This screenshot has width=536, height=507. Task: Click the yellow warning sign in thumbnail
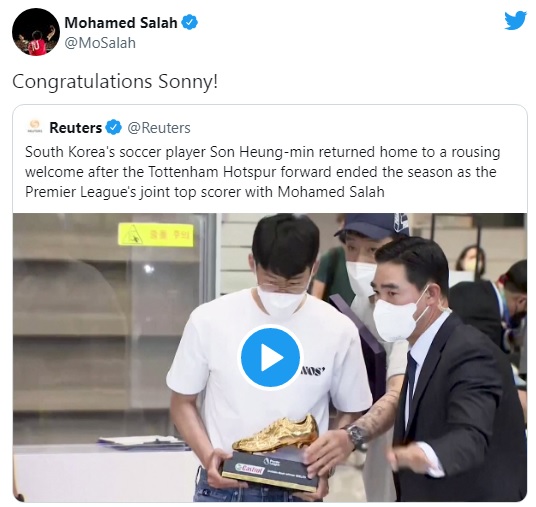[156, 235]
